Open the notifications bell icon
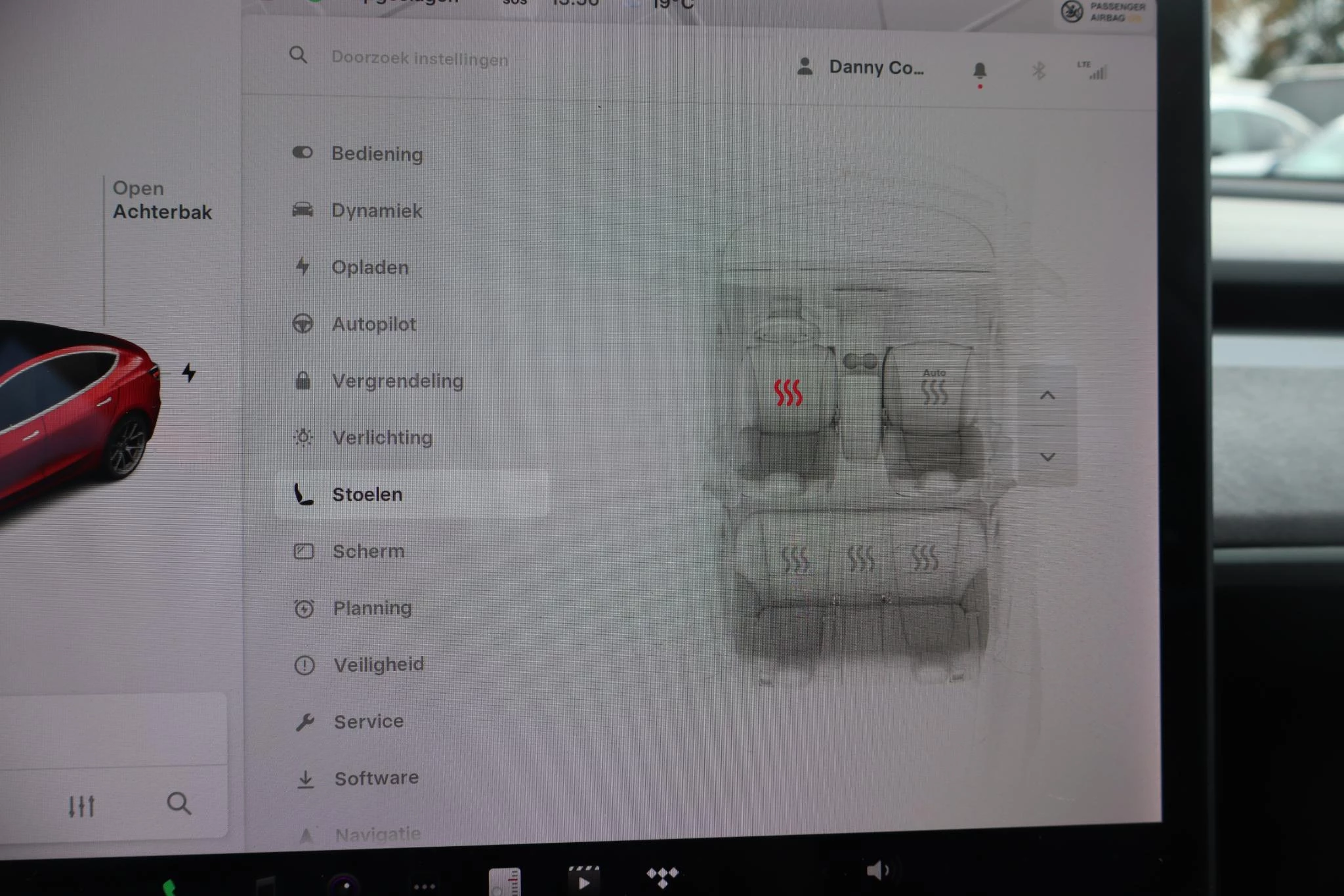 (979, 71)
